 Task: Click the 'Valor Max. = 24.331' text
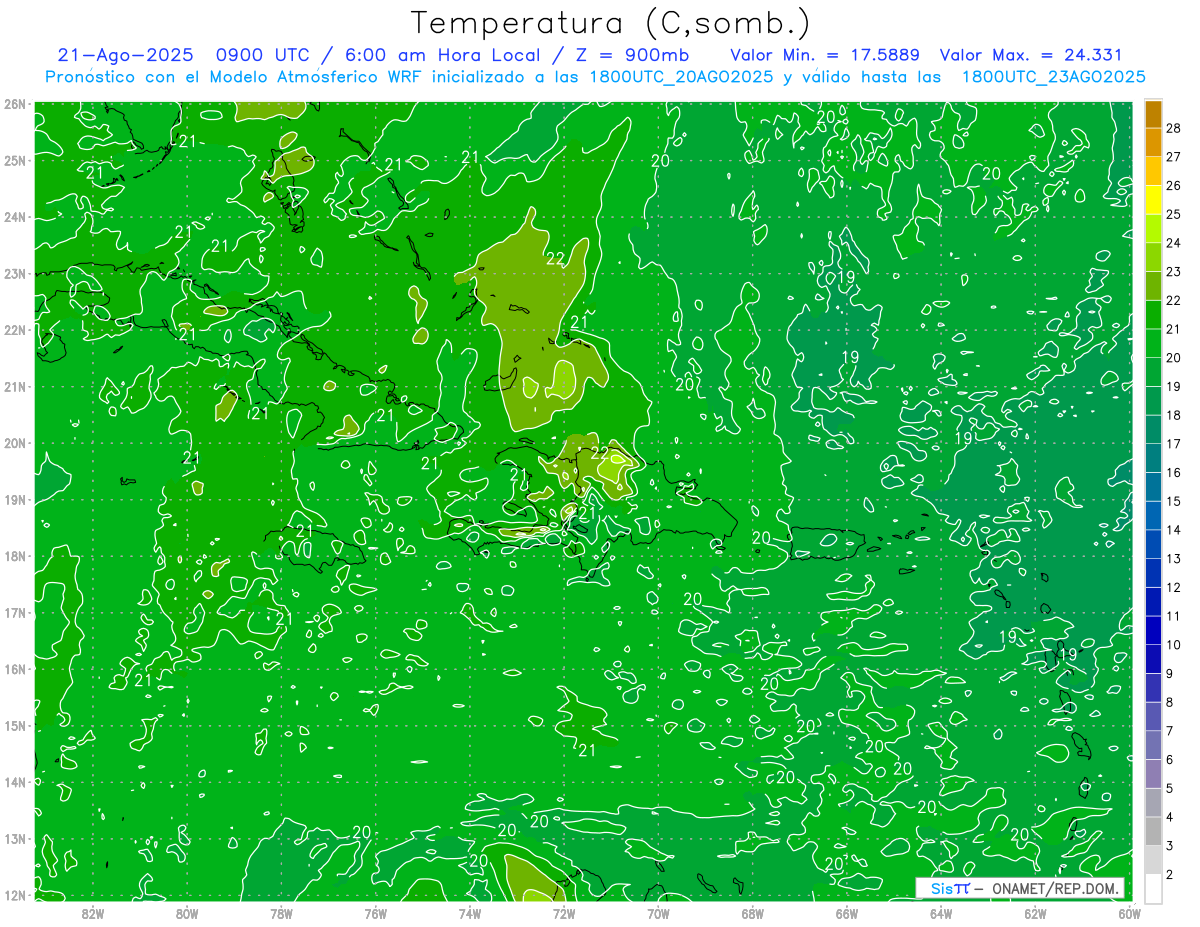click(1031, 56)
